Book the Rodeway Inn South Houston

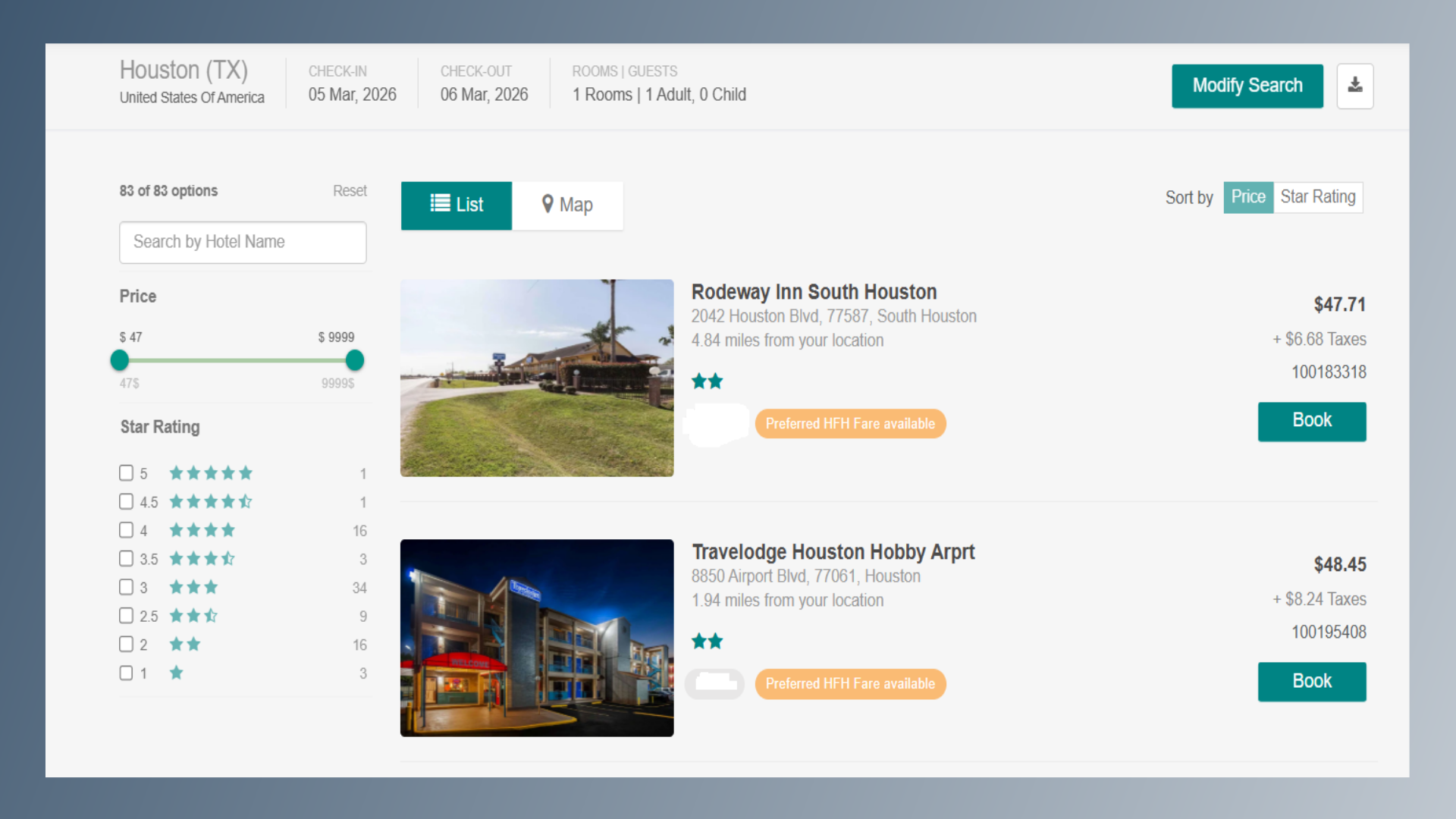(1311, 421)
